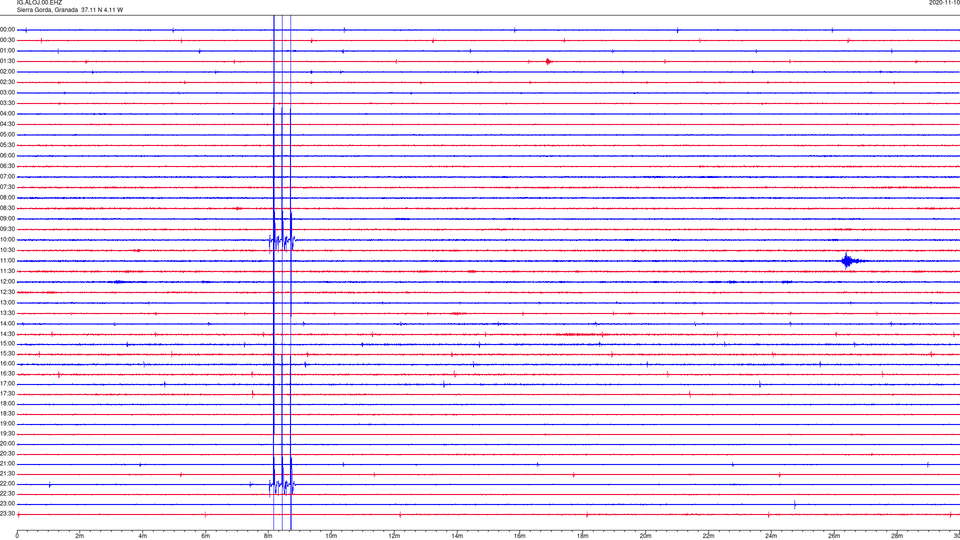Click the red seismic burst on the 01:30 trace
This screenshot has height=540, width=960.
[x=549, y=61]
